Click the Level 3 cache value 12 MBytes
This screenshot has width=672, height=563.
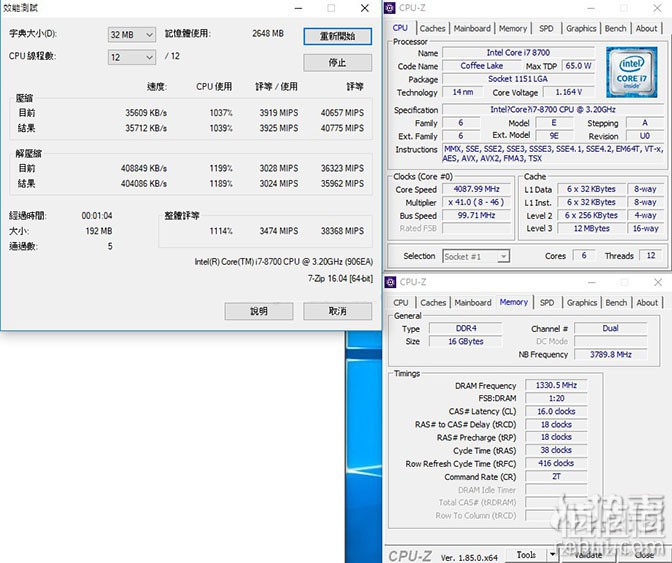(x=591, y=228)
